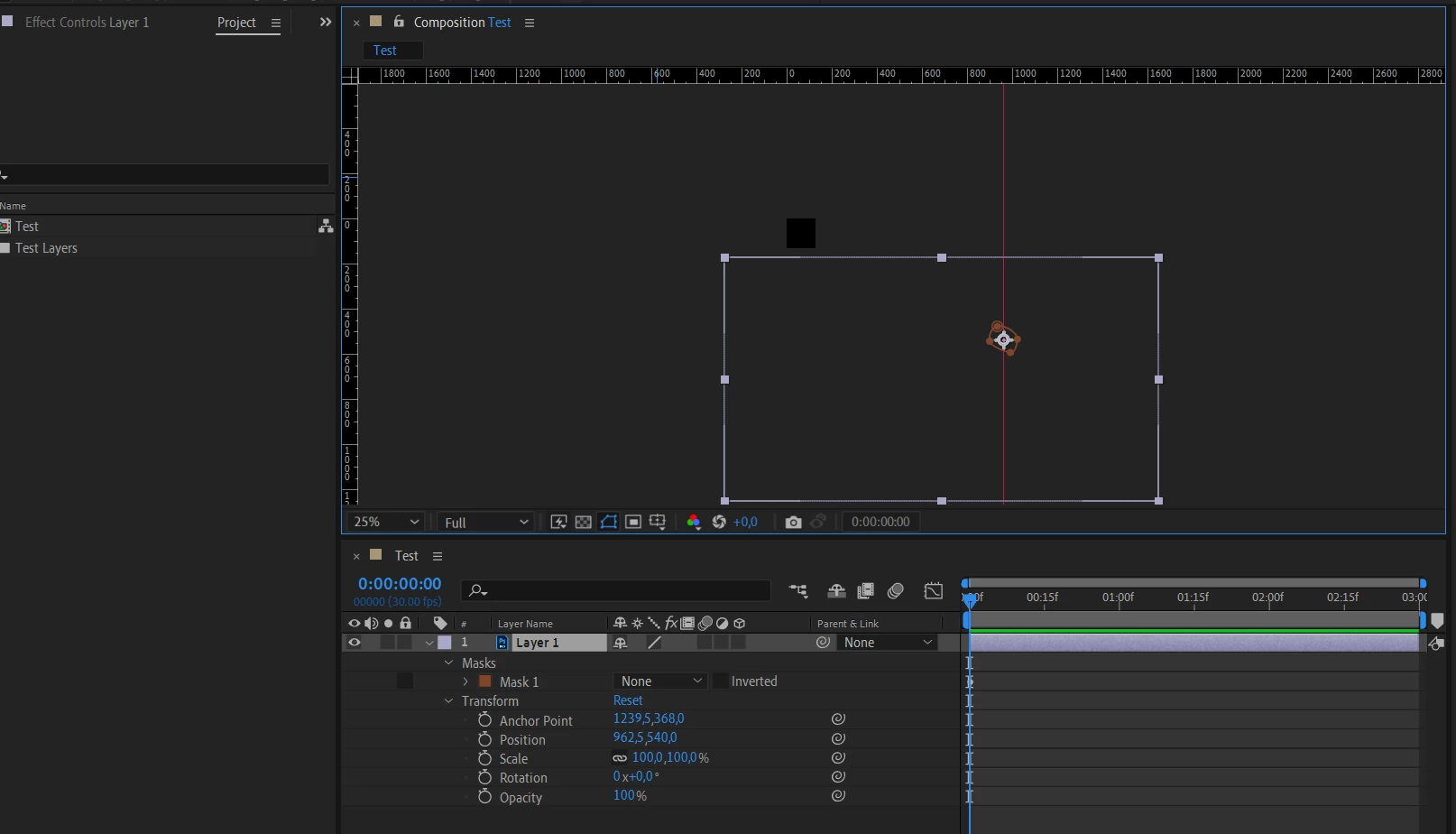Open the Composition Mini-Flowchart

[798, 590]
